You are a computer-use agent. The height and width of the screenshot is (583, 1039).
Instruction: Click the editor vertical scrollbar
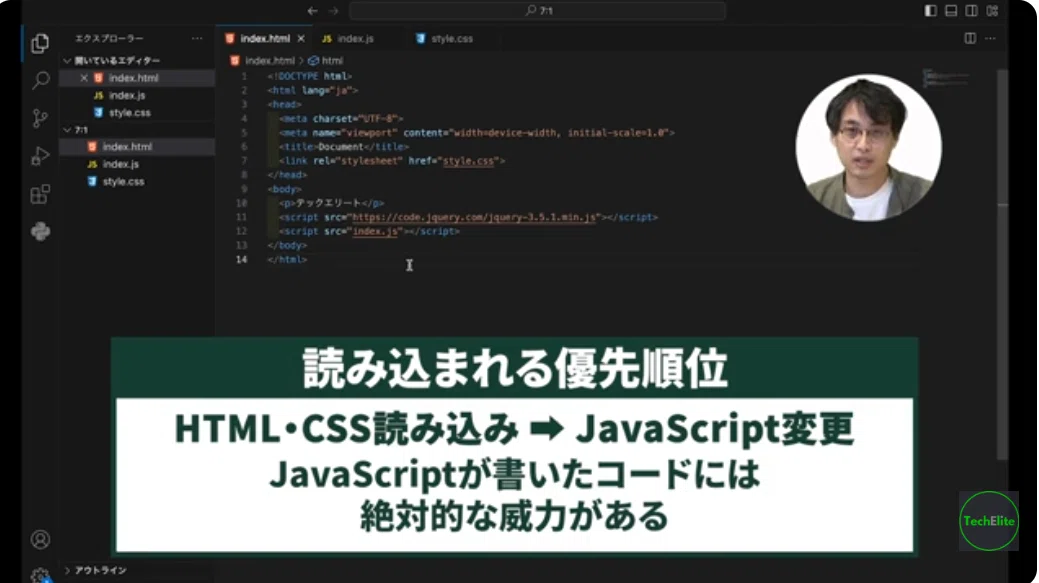pos(1003,264)
